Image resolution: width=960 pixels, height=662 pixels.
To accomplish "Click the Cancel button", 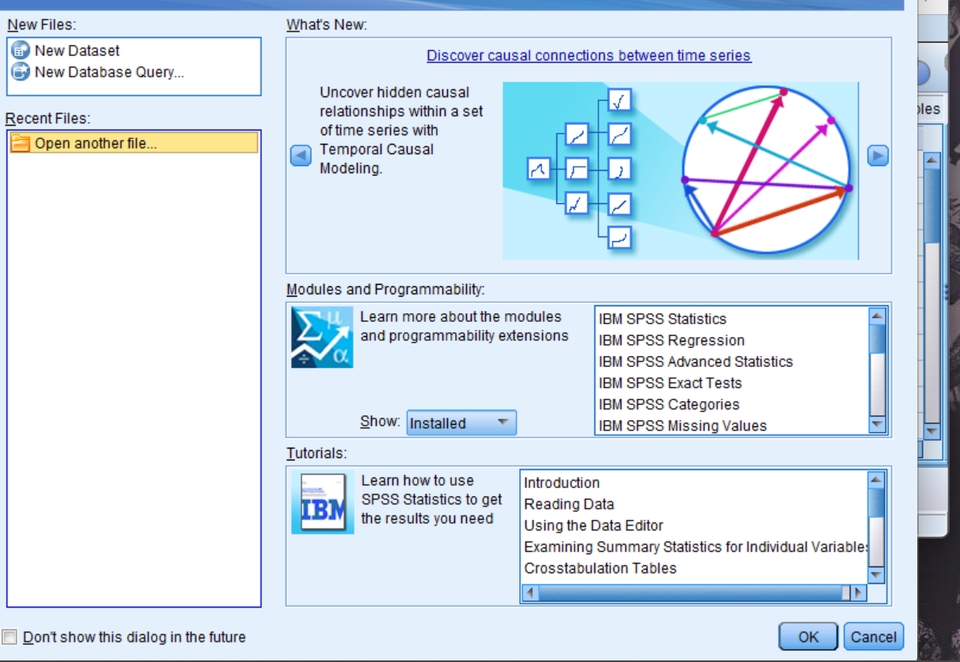I will coord(873,636).
